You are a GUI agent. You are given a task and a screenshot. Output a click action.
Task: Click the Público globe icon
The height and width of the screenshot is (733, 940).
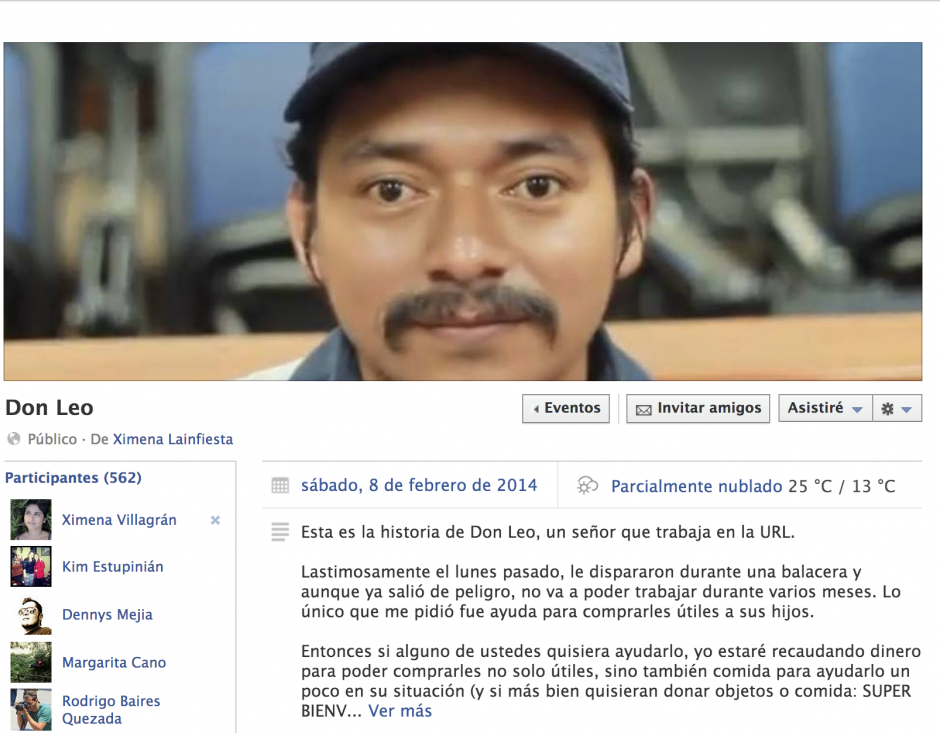click(x=13, y=439)
